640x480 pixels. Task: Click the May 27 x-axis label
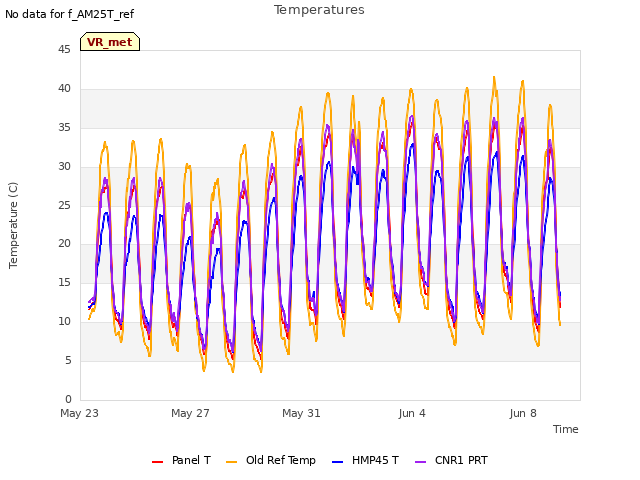tap(190, 413)
